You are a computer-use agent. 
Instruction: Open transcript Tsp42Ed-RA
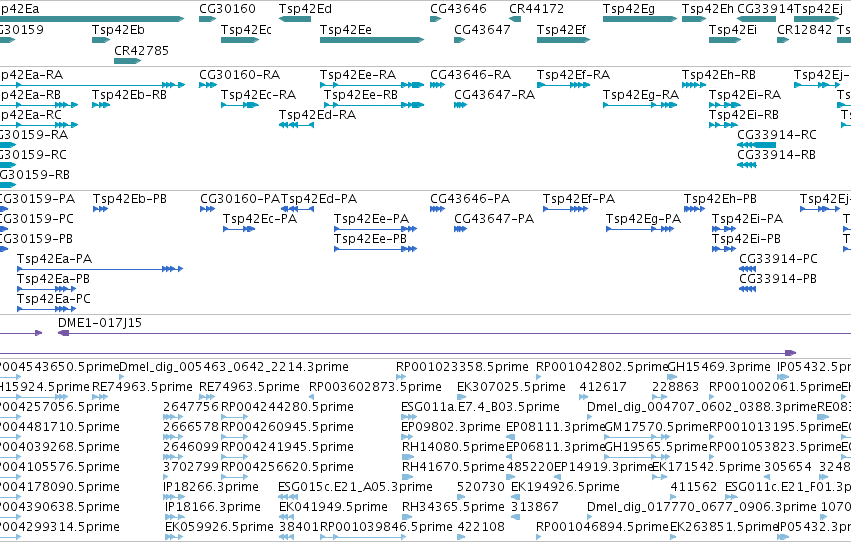point(317,114)
